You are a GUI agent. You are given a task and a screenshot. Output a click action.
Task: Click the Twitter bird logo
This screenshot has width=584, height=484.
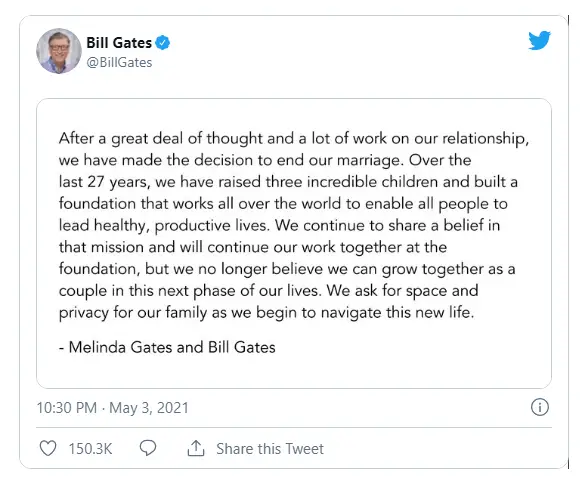(539, 40)
